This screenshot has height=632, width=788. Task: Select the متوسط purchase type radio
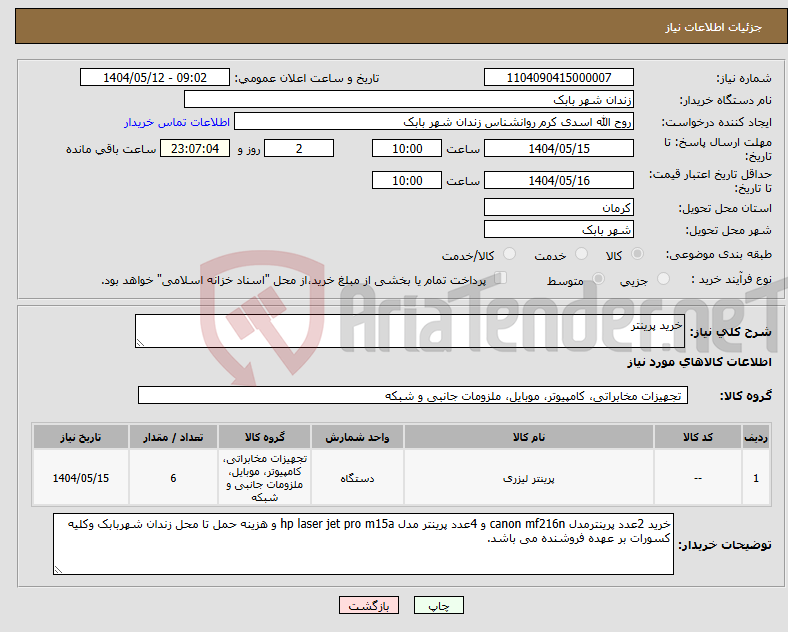[598, 279]
